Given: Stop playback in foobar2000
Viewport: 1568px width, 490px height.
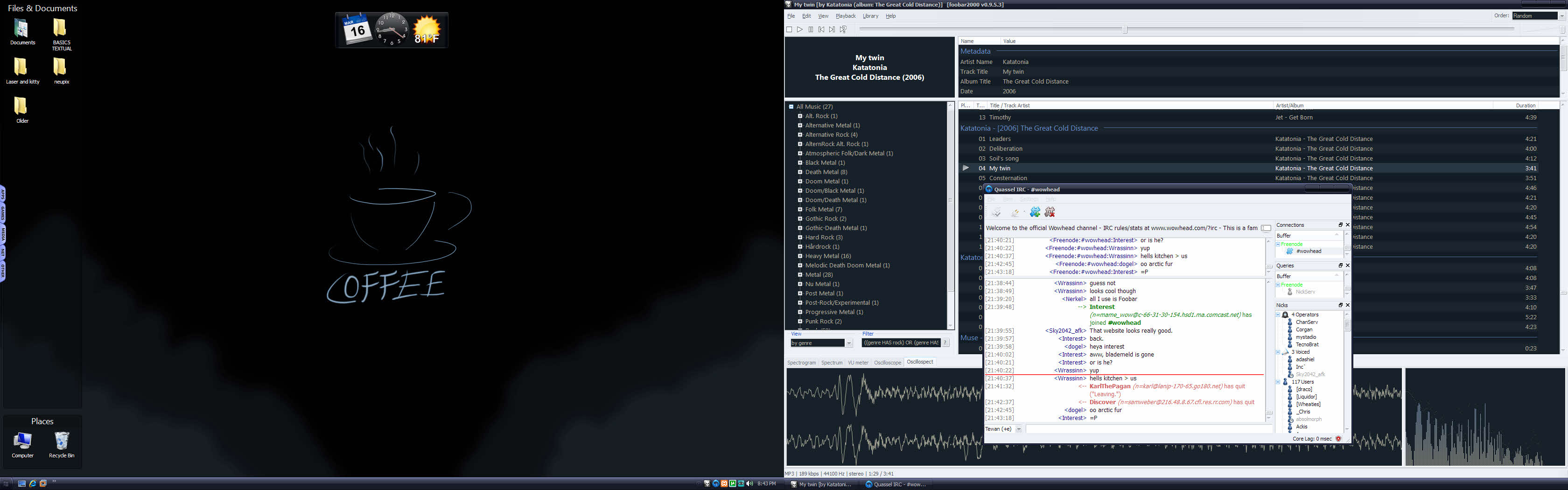Looking at the screenshot, I should coord(789,29).
